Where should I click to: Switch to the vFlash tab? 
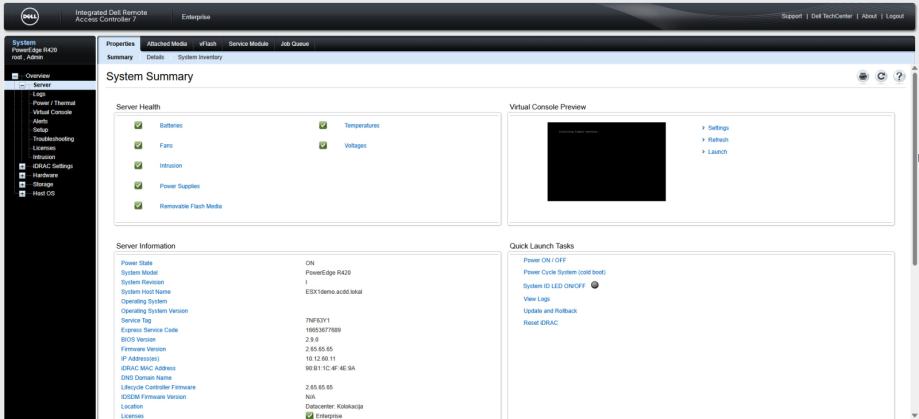(x=207, y=44)
